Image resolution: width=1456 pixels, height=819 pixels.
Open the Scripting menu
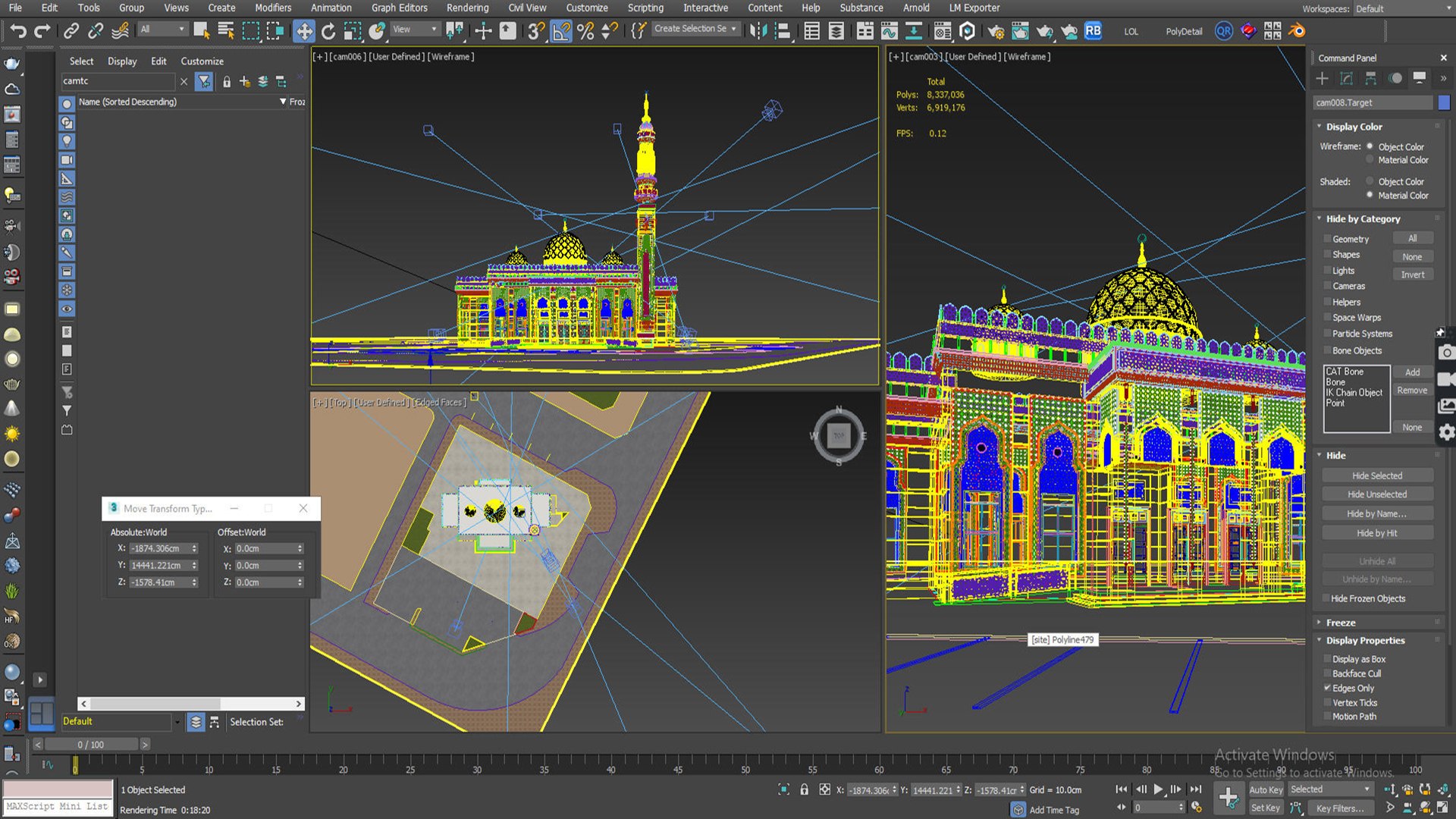click(645, 8)
